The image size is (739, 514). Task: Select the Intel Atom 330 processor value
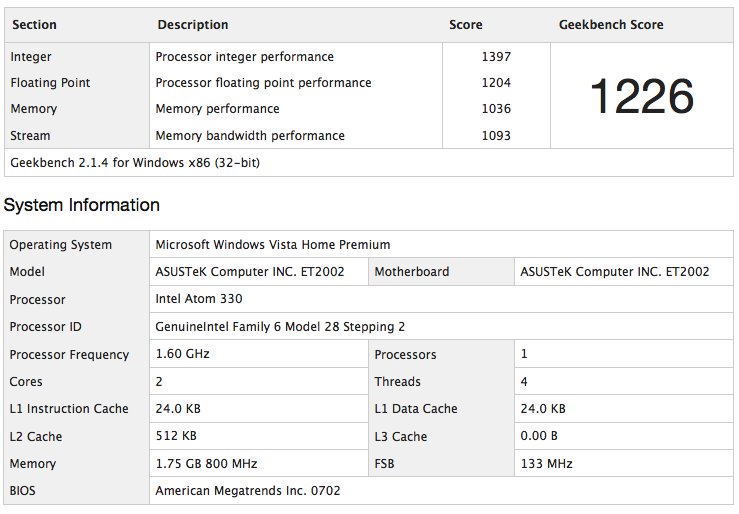199,299
